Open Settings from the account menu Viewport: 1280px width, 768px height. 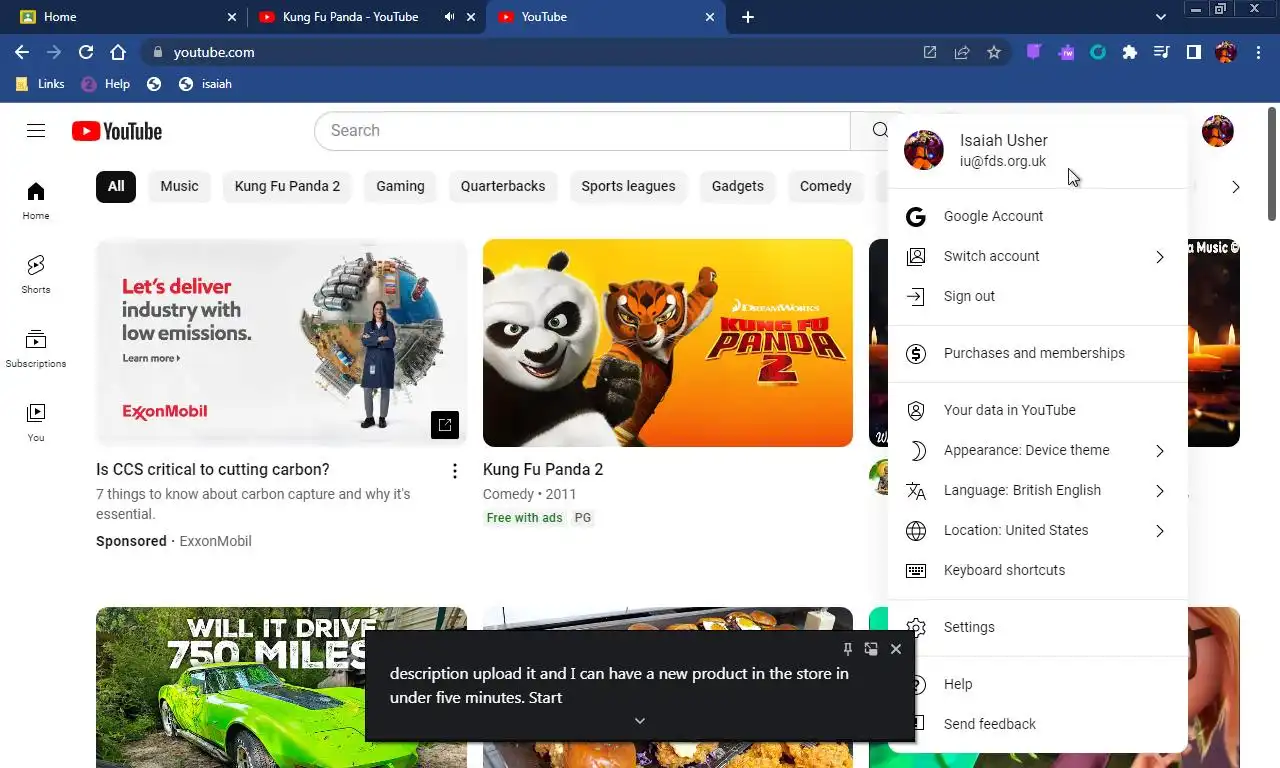click(1038, 627)
